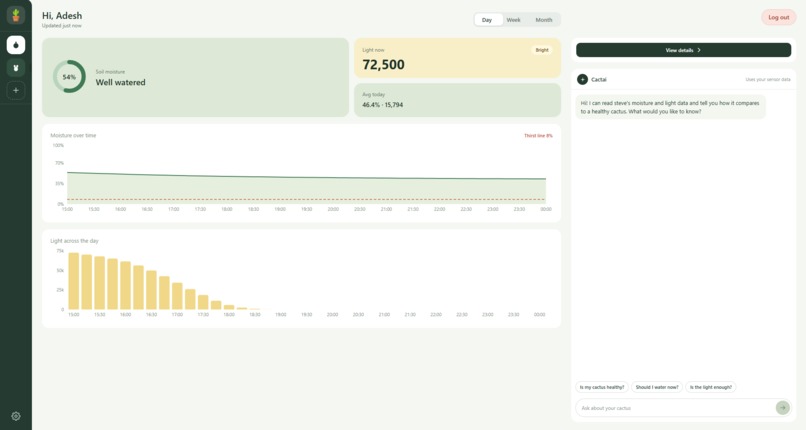Click the cactus pot logo icon

pos(16,15)
